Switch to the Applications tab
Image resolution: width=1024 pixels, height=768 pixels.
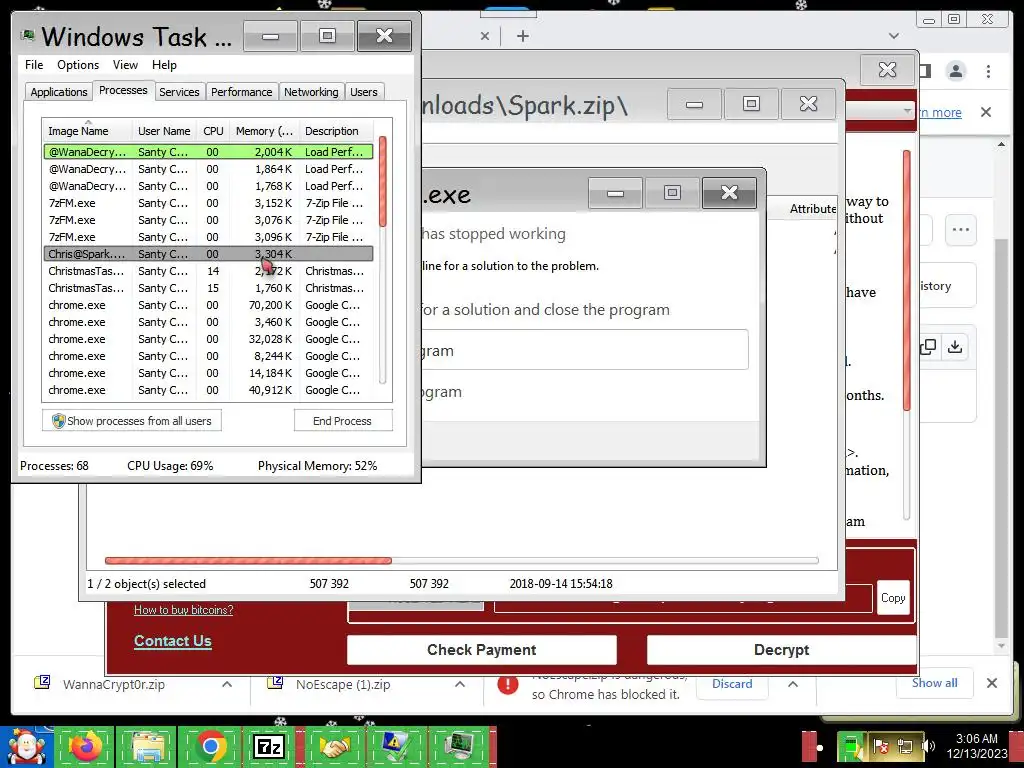coord(59,92)
